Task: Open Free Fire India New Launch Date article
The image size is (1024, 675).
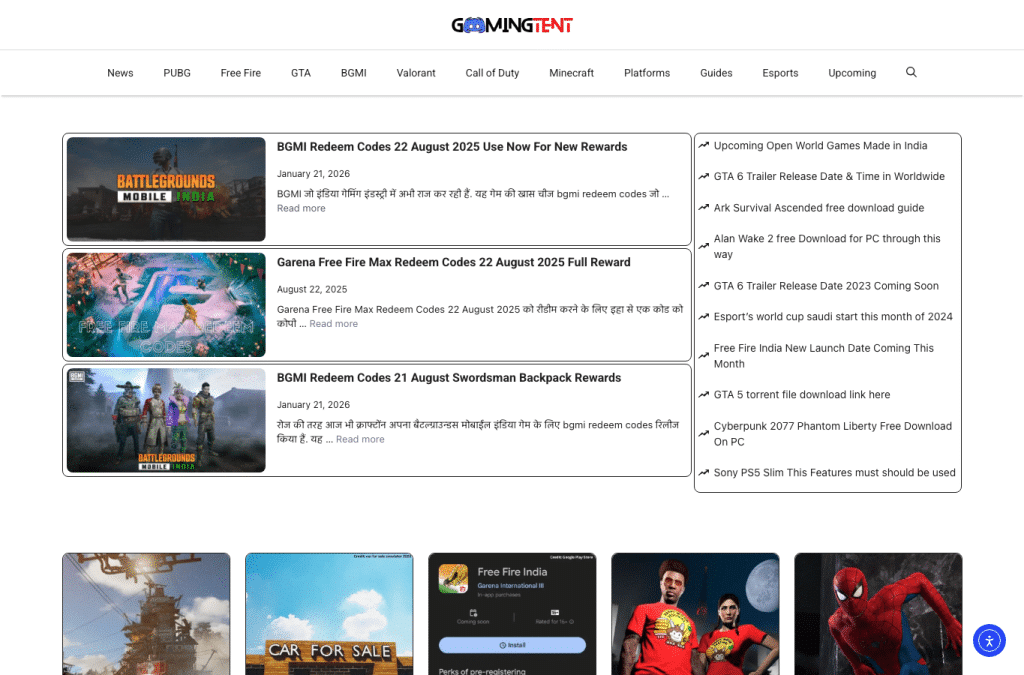Action: (824, 356)
